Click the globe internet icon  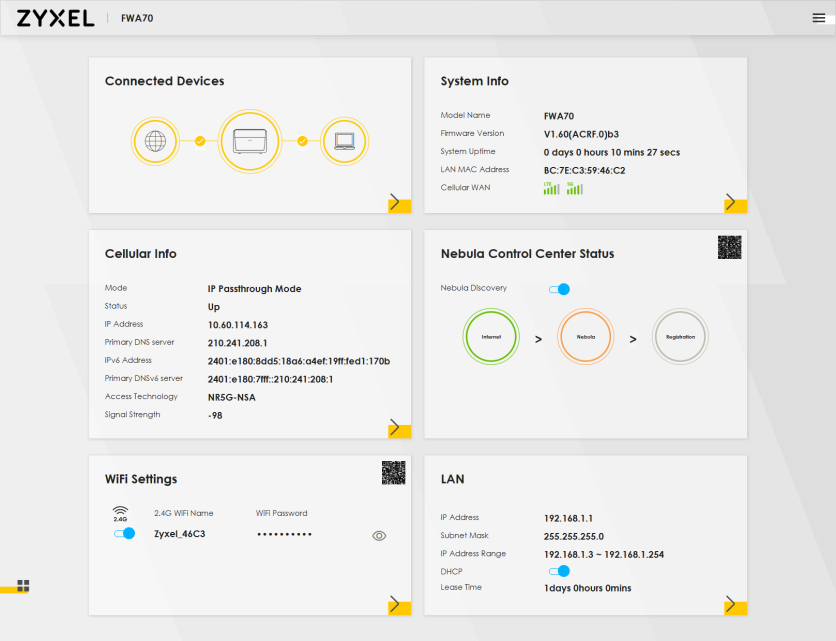(x=155, y=141)
